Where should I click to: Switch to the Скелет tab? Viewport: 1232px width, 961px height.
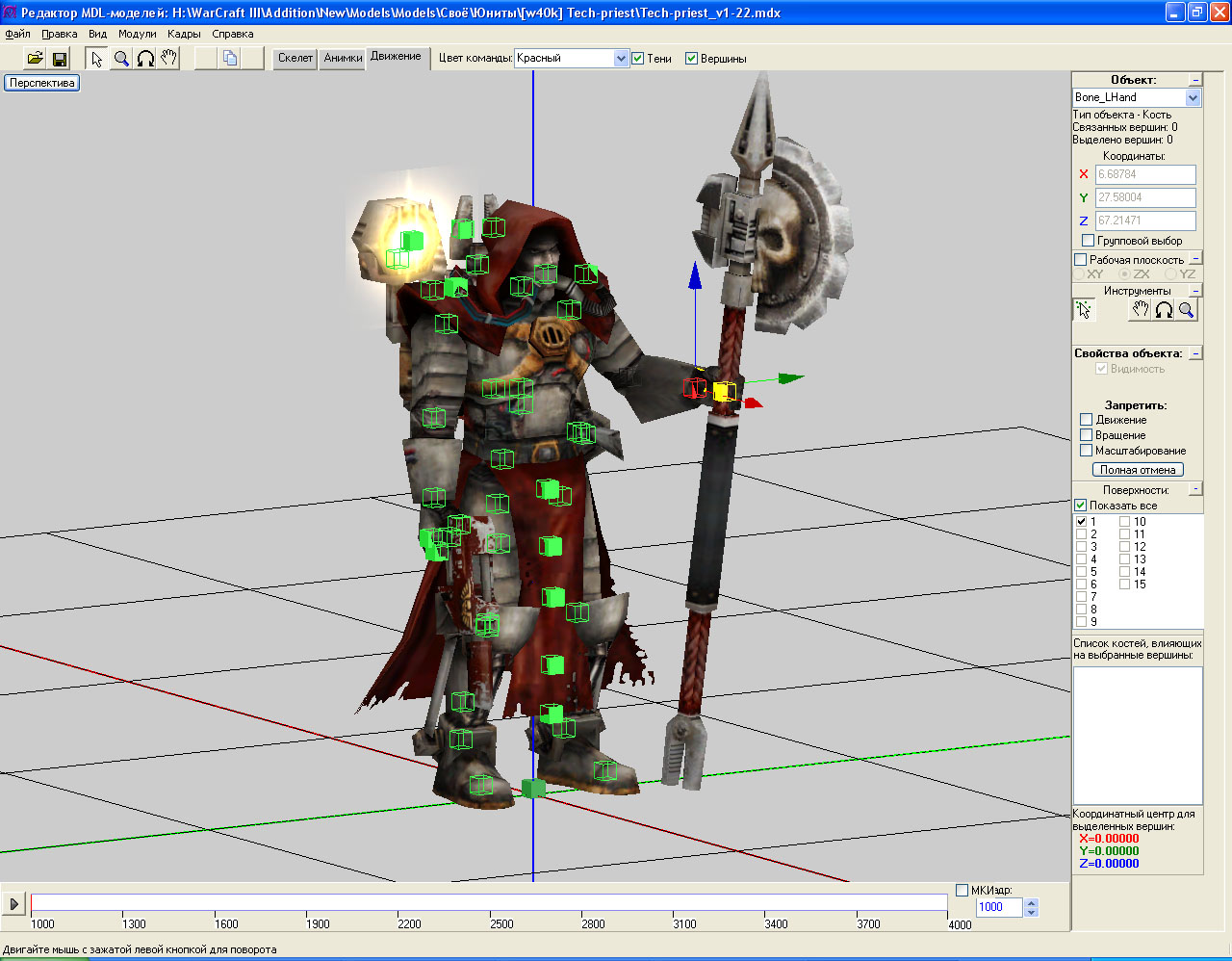point(295,59)
